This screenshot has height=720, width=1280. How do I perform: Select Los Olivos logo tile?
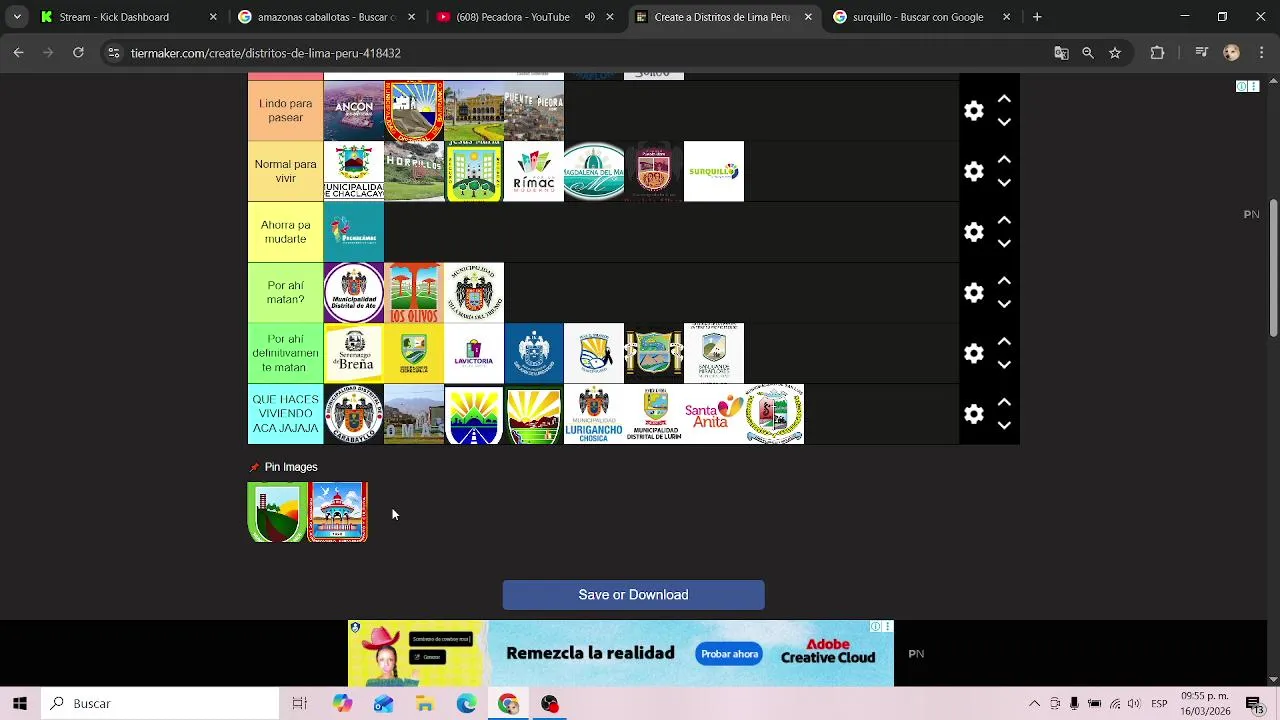click(414, 293)
